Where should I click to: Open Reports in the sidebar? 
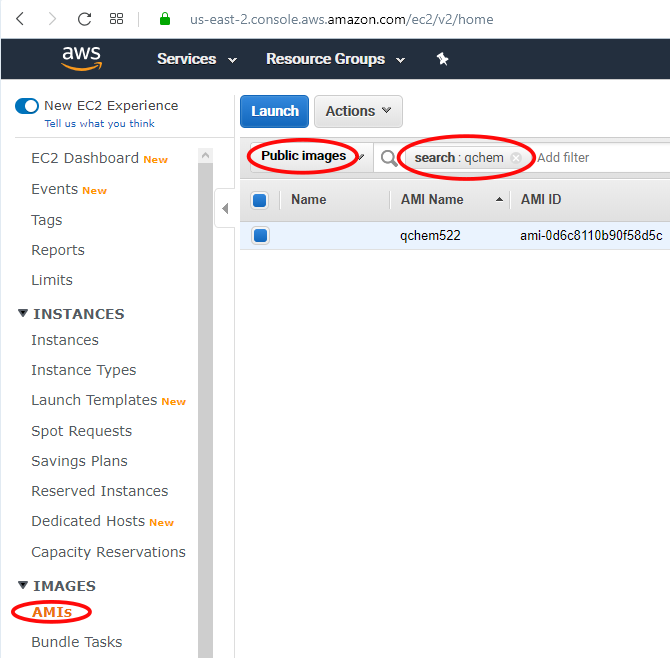58,250
